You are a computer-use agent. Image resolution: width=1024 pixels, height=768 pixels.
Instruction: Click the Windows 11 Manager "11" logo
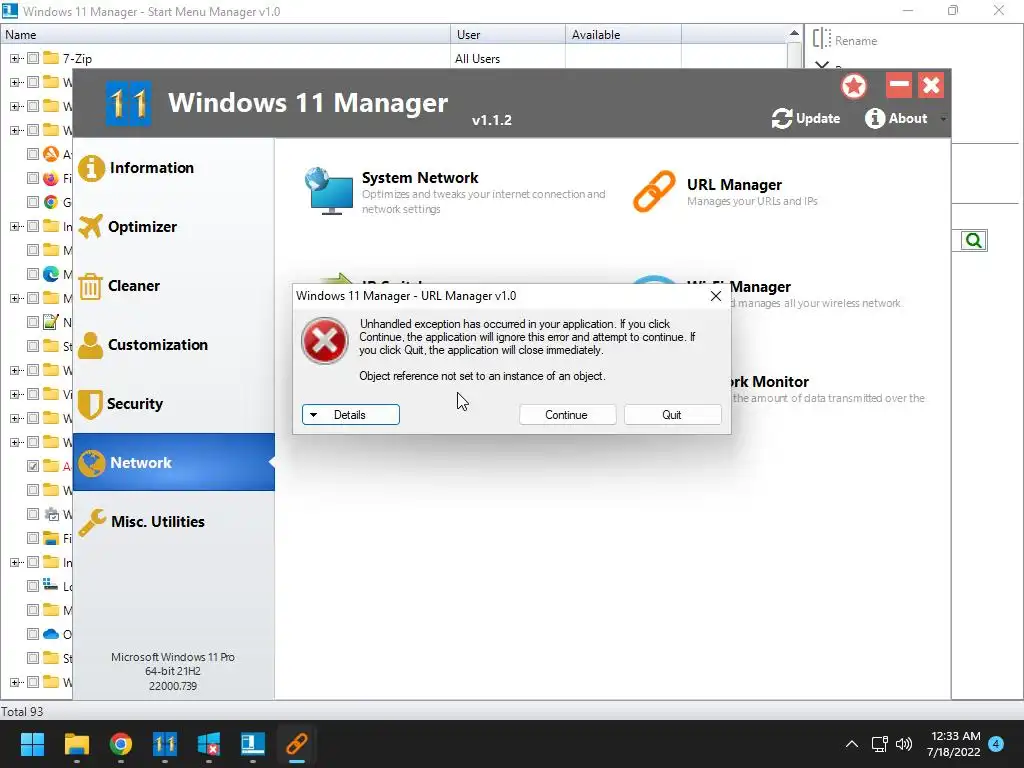coord(129,103)
